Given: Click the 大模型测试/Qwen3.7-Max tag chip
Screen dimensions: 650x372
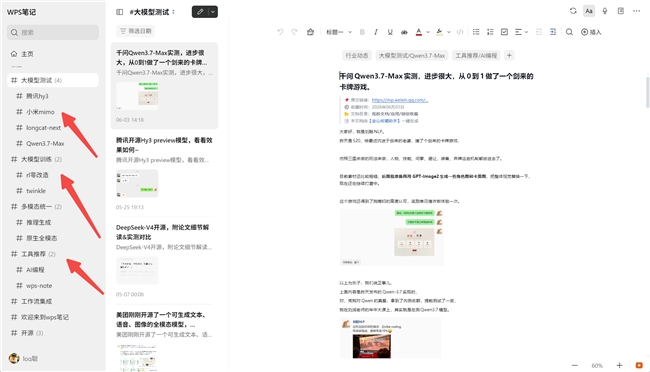Looking at the screenshot, I should (412, 56).
